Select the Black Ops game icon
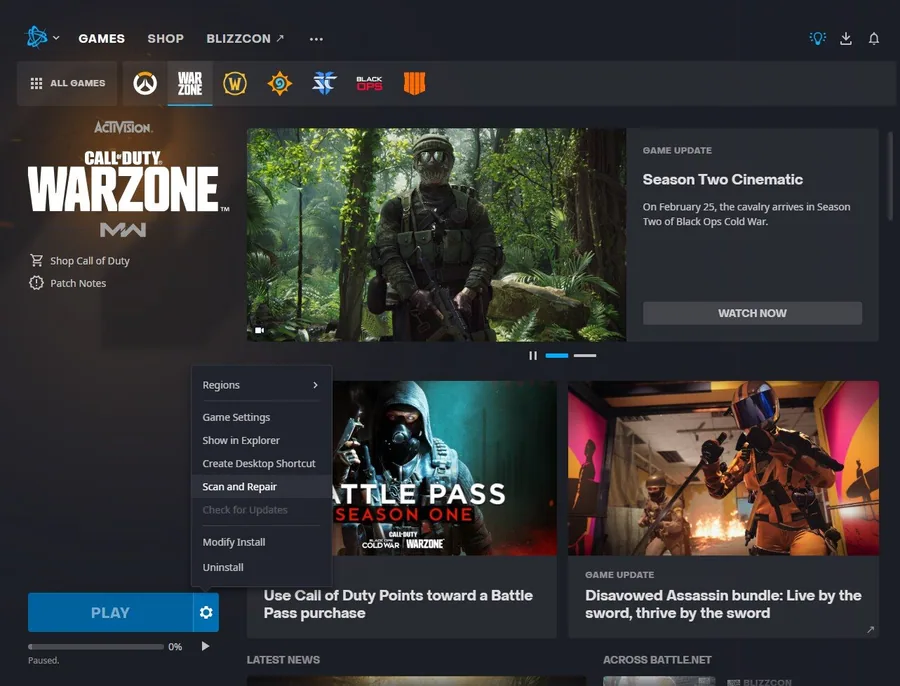The width and height of the screenshot is (900, 686). click(x=369, y=84)
